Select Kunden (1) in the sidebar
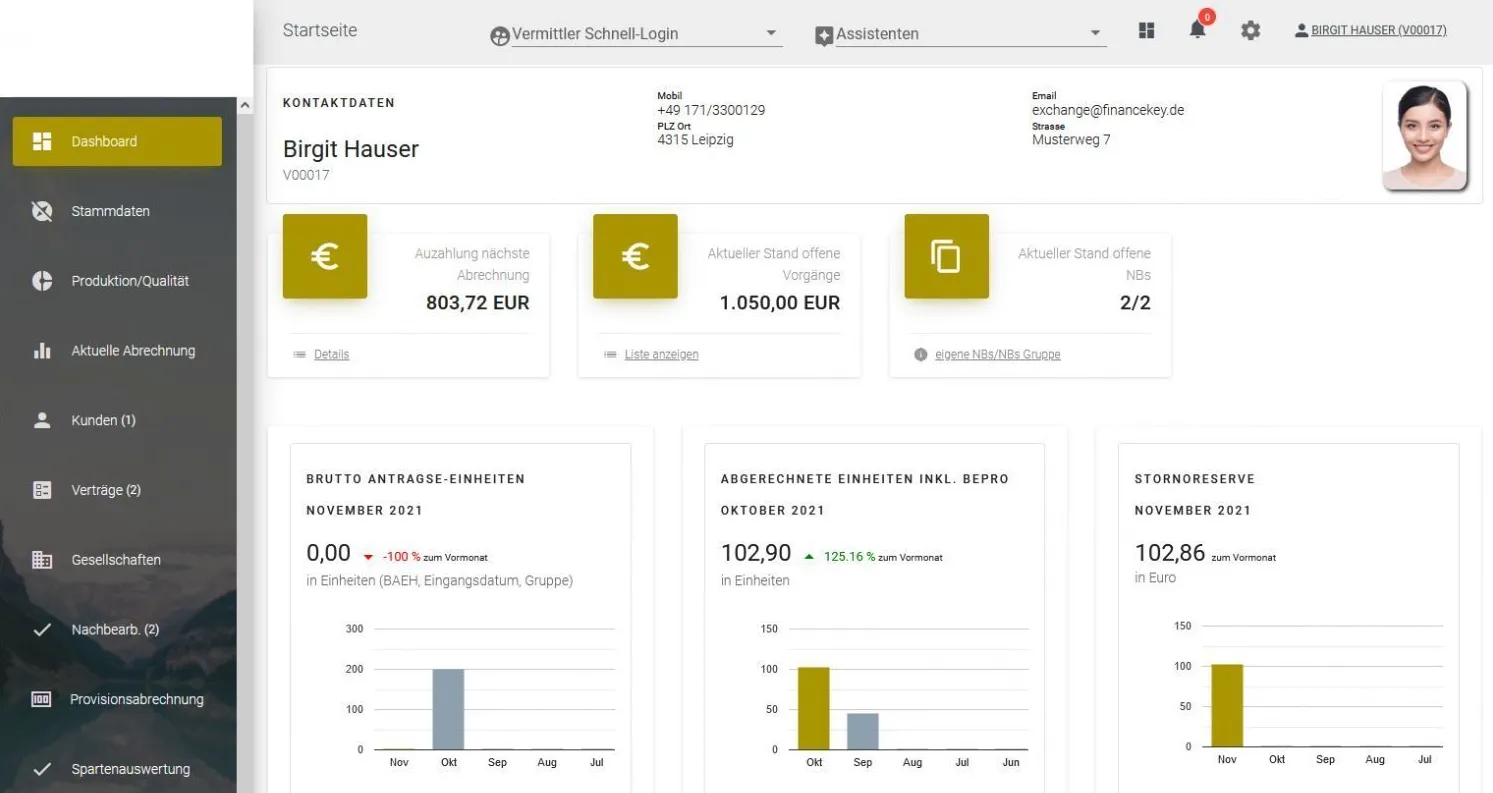Viewport: 1493px width, 793px height. click(x=103, y=420)
